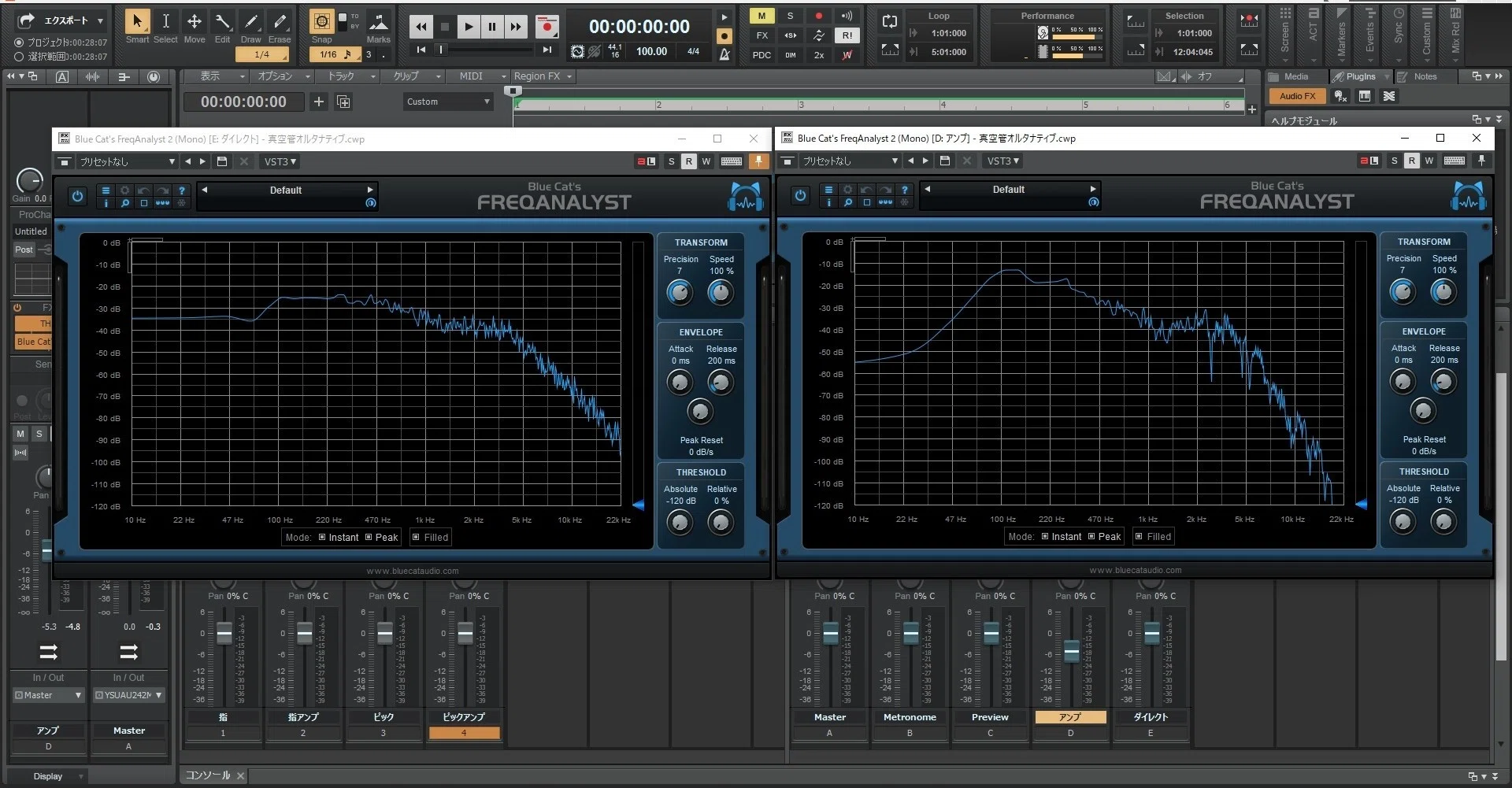Screen dimensions: 1512x788
Task: Select the Smart tool in toolbar
Action: pyautogui.click(x=137, y=26)
